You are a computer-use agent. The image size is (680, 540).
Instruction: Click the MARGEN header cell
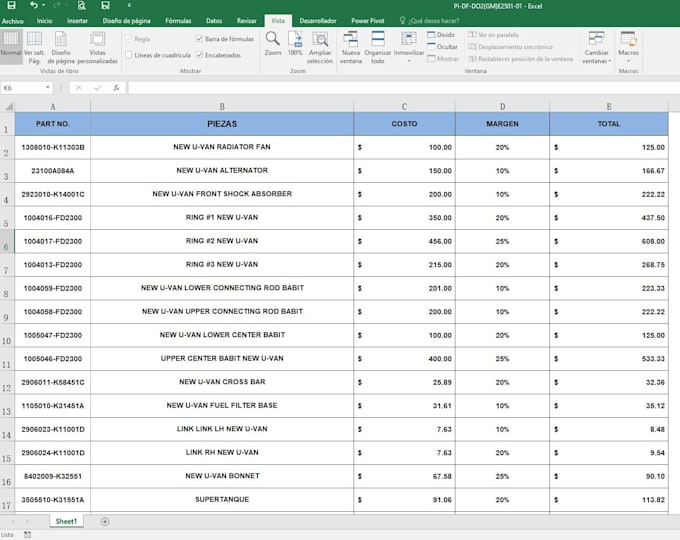[502, 124]
